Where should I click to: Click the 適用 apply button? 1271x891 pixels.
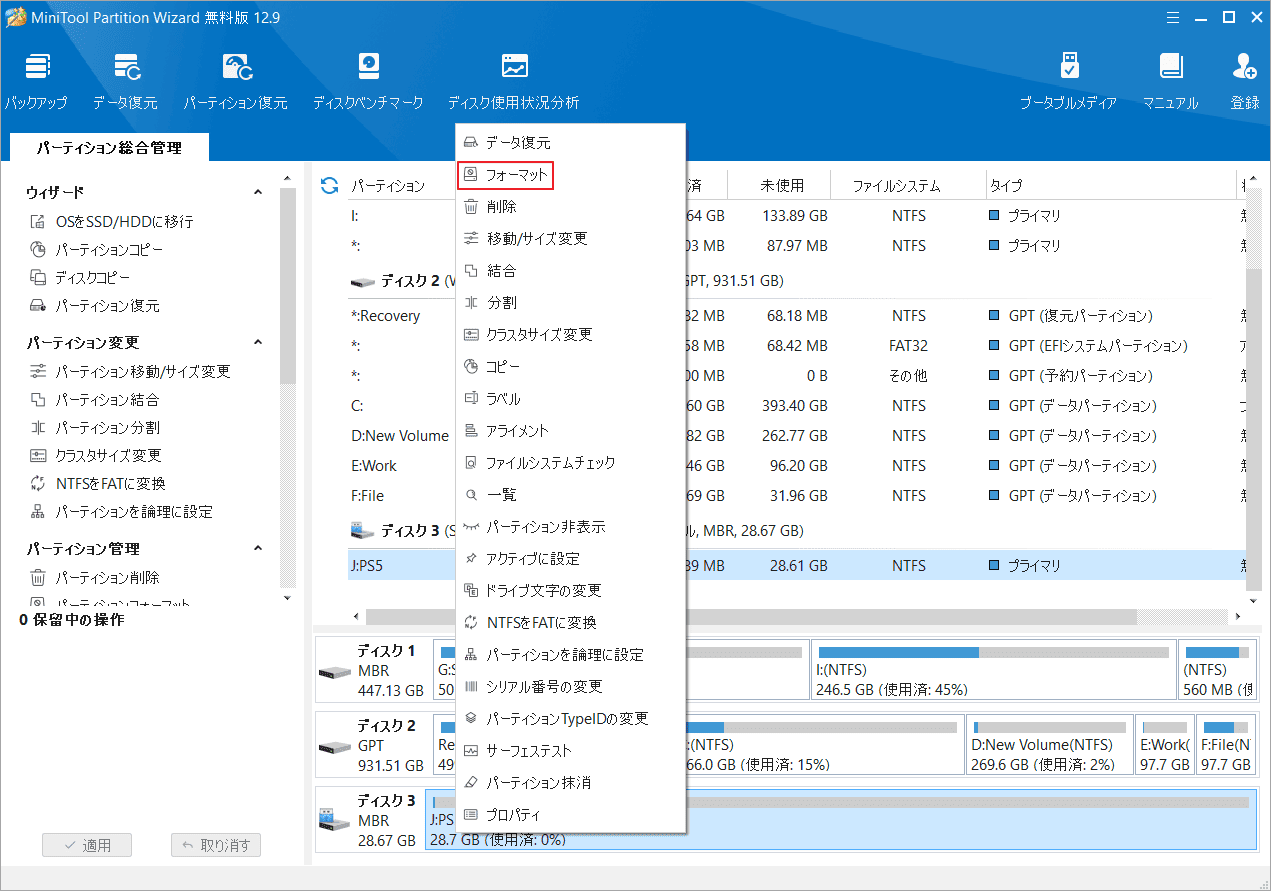click(87, 845)
